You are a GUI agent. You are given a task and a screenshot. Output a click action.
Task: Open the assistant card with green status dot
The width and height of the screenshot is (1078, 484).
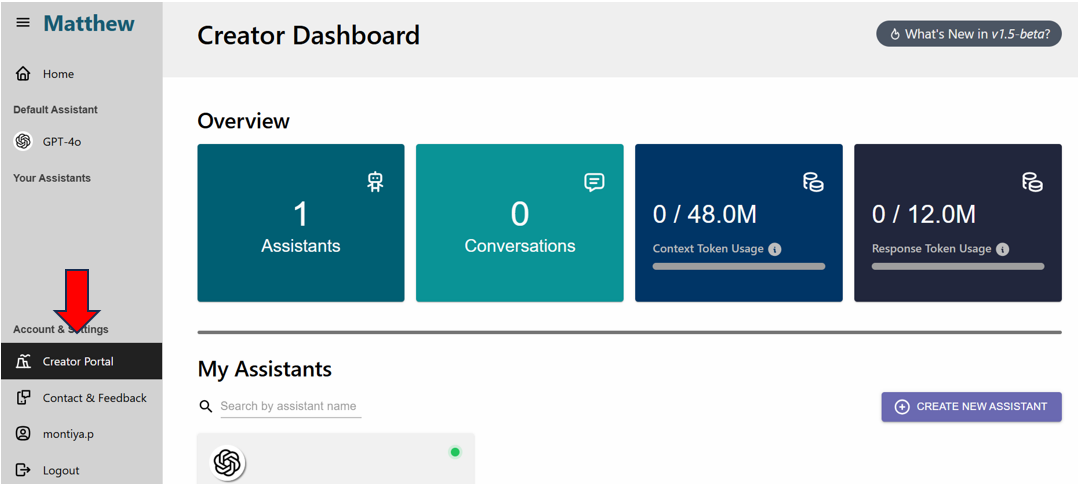(x=335, y=460)
